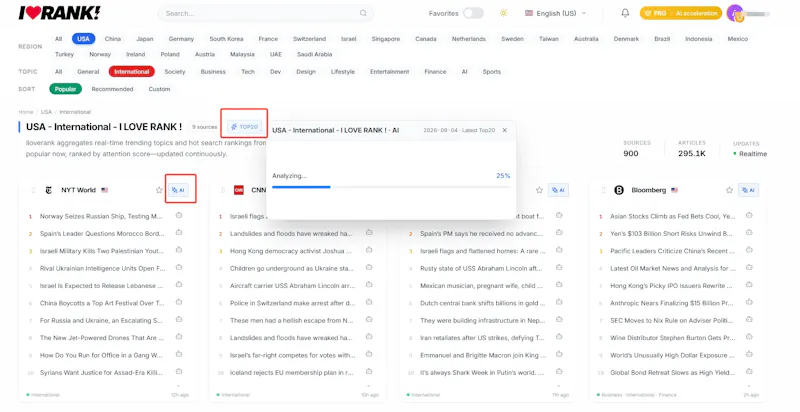Image resolution: width=800 pixels, height=412 pixels.
Task: Click icon beside Syrians Want Justice headline
Action: [179, 372]
